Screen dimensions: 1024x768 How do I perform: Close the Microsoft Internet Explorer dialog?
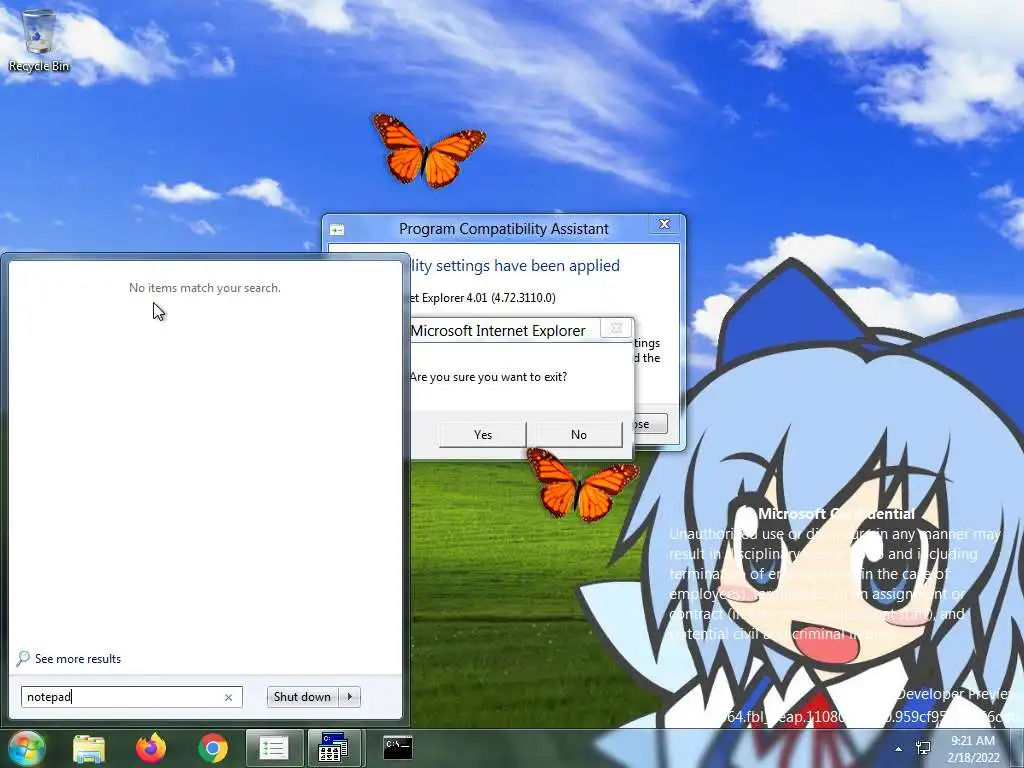615,328
